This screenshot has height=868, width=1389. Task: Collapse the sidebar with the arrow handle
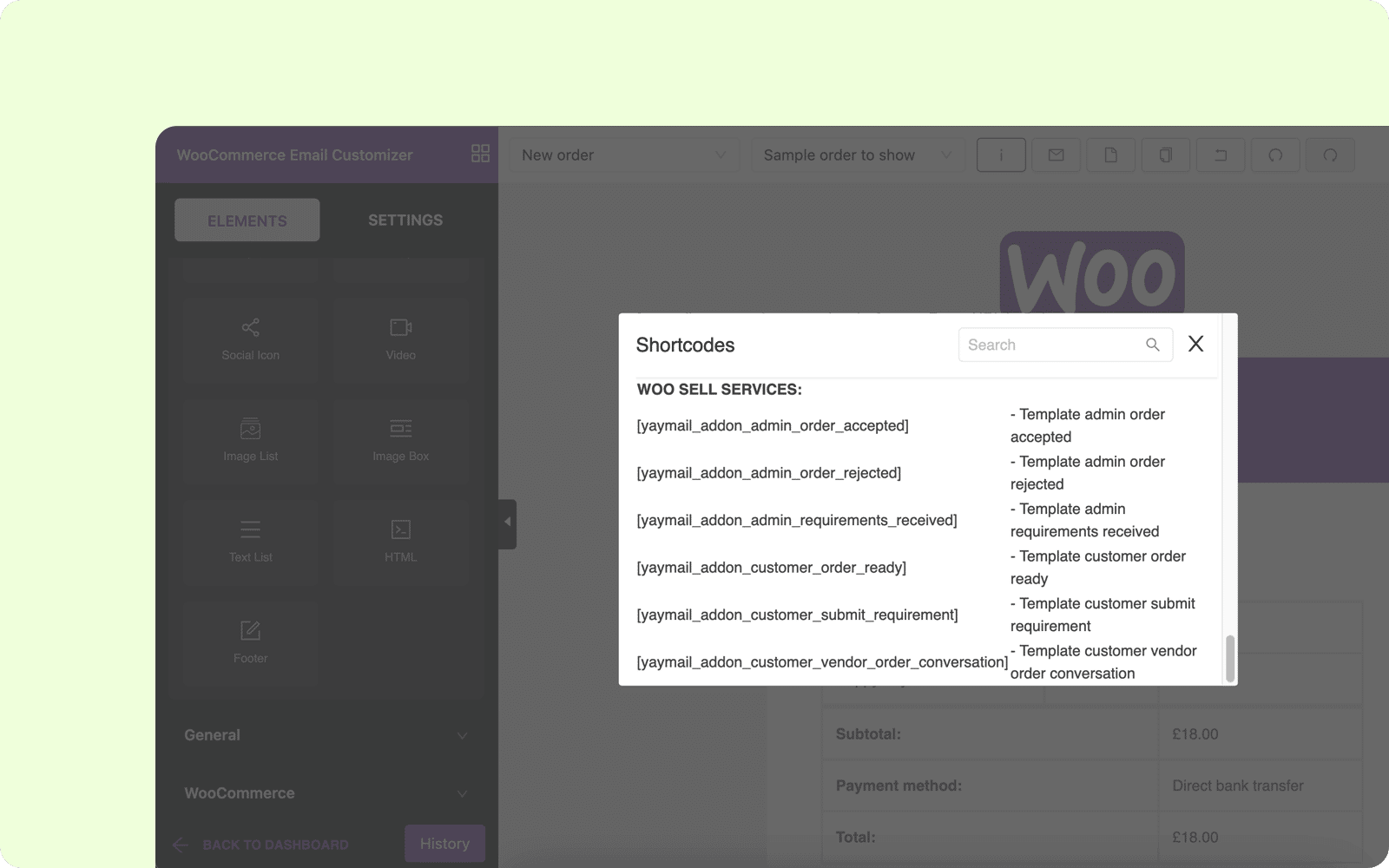[x=507, y=523]
